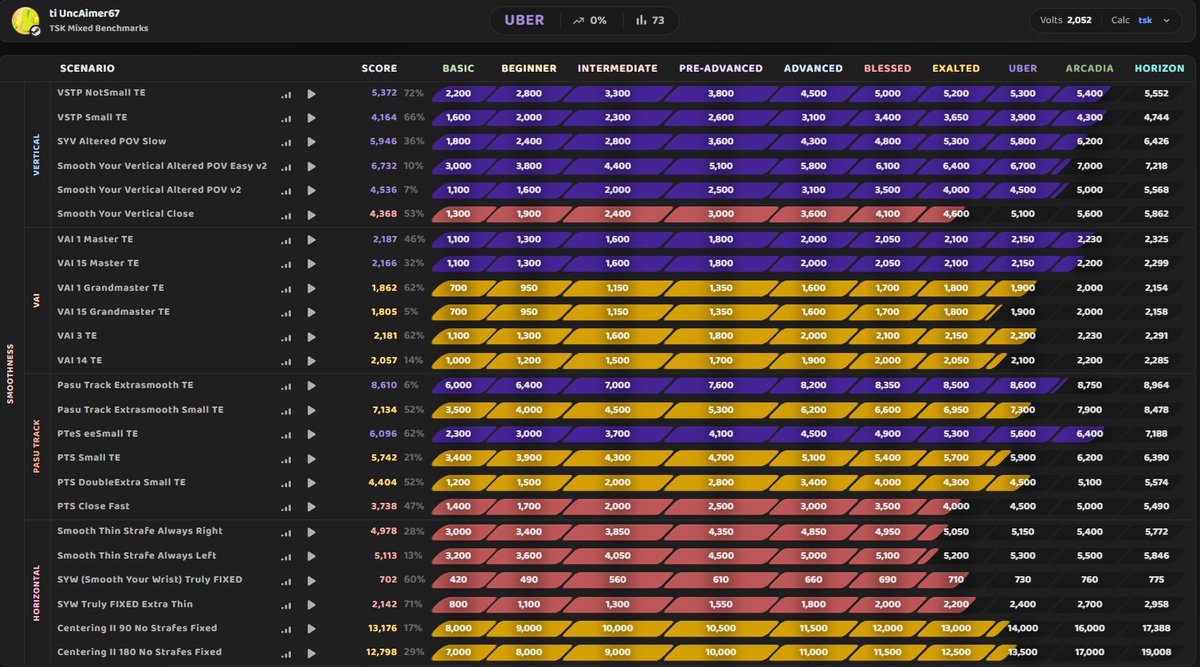Screen dimensions: 1200x667
Task: Play the VSTP Small TE scenario
Action: pos(311,118)
